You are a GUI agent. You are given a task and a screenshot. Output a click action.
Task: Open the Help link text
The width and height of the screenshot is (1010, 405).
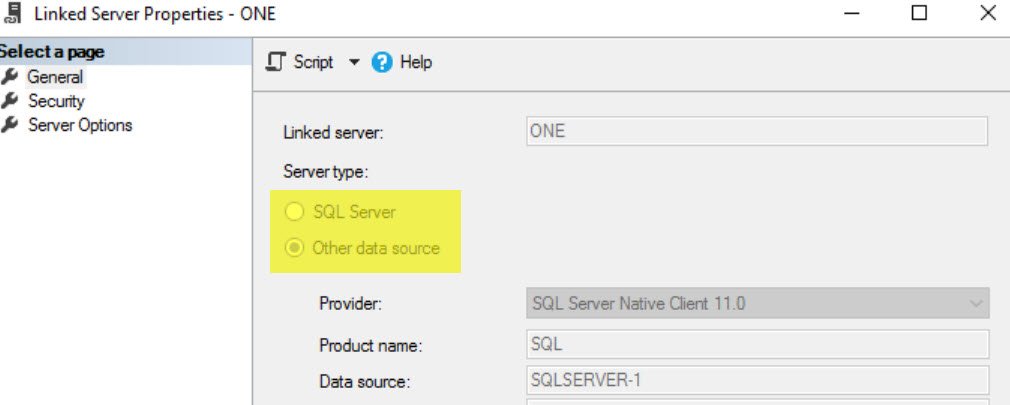[416, 62]
